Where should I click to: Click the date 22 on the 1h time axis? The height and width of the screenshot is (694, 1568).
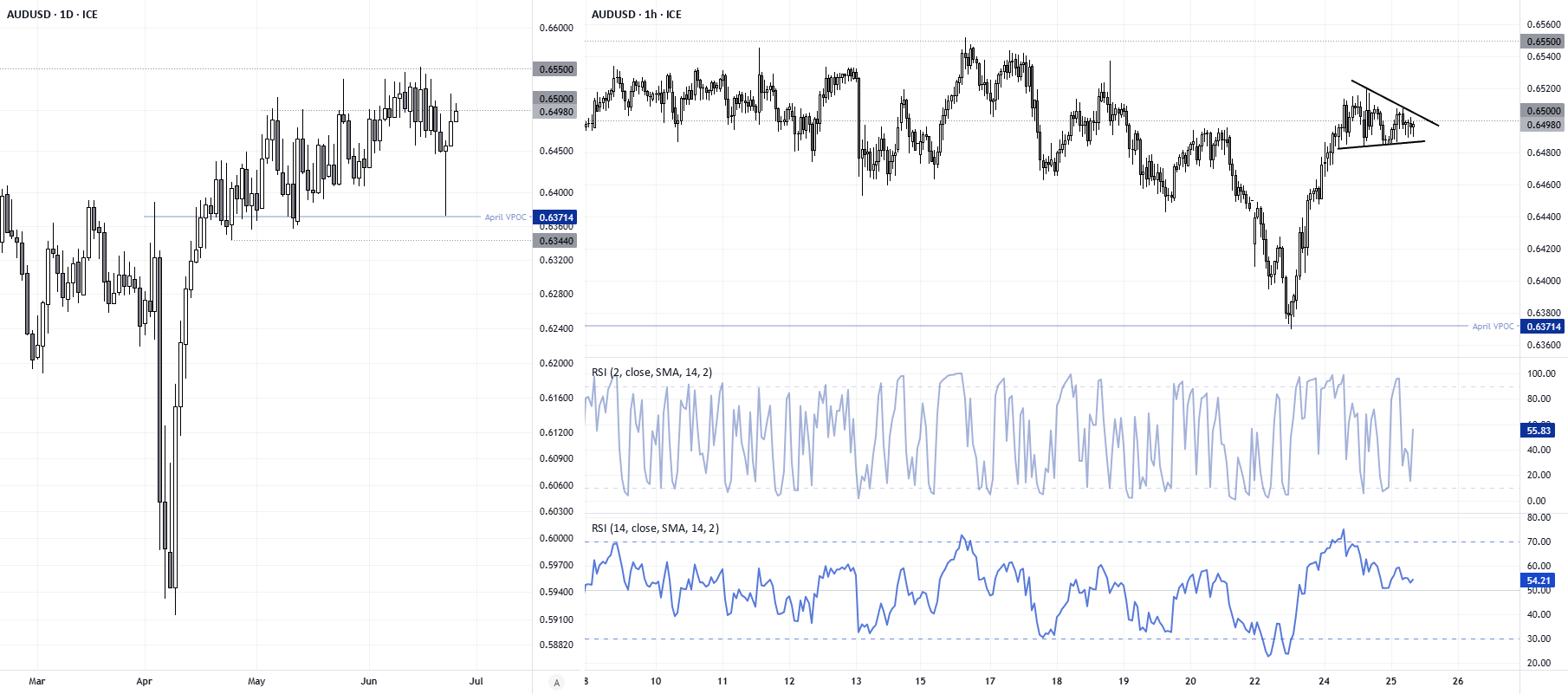coord(1254,681)
